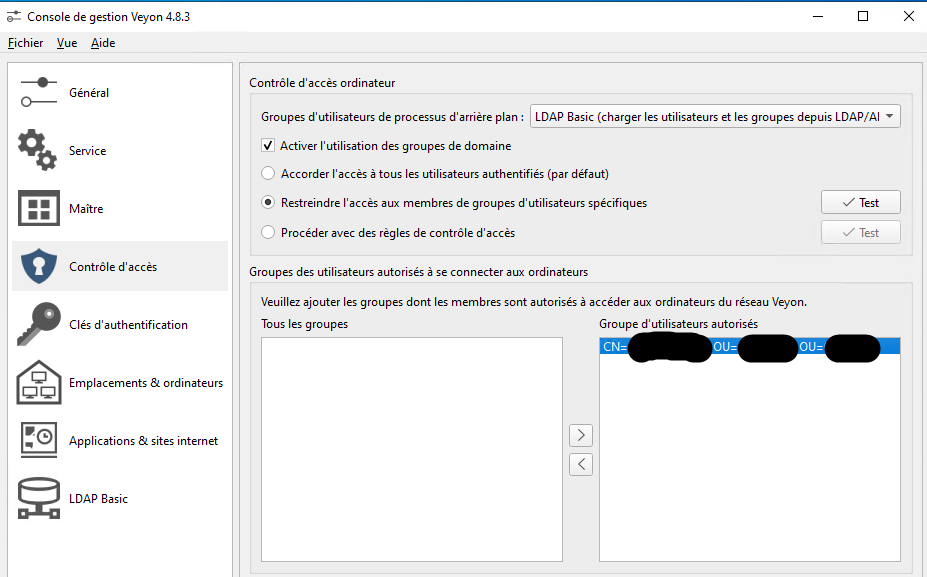Viewport: 927px width, 577px height.
Task: Select the Contrôle d'accès shield icon
Action: 39,266
